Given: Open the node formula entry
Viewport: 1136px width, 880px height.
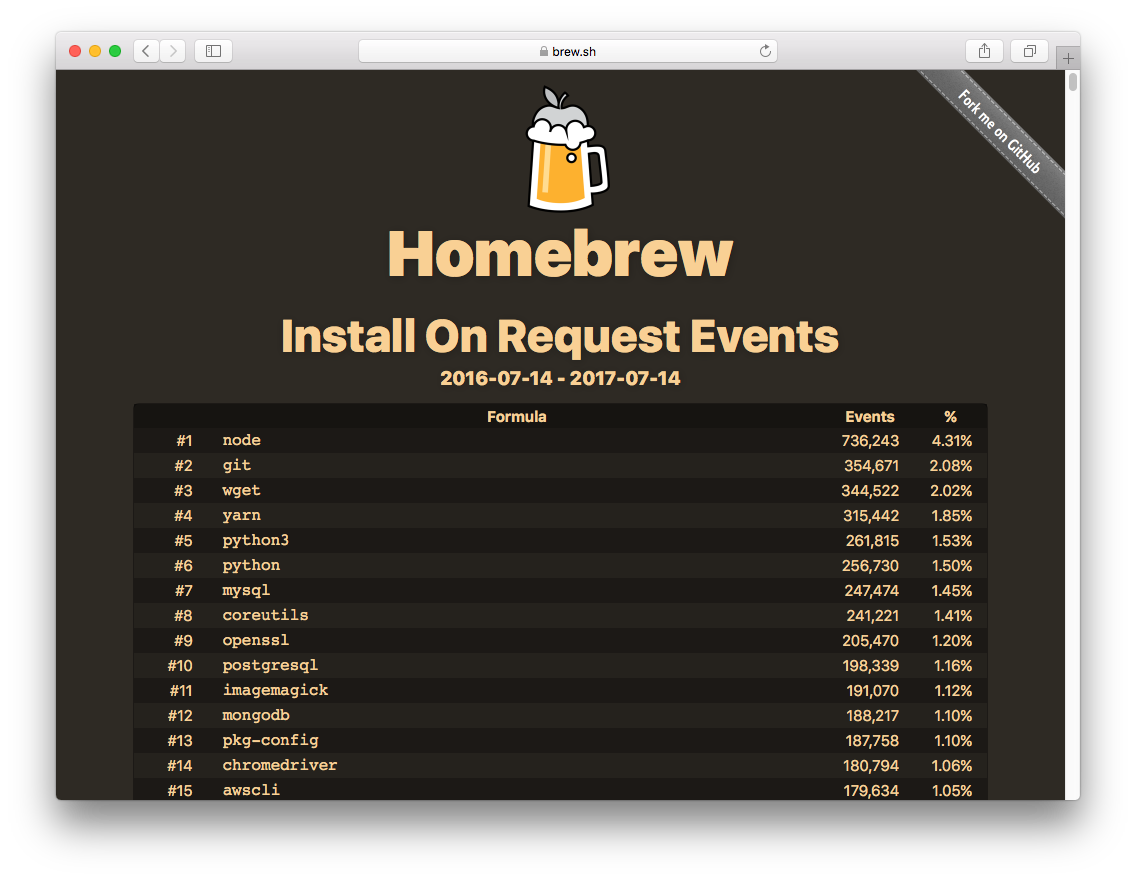Looking at the screenshot, I should [x=241, y=440].
